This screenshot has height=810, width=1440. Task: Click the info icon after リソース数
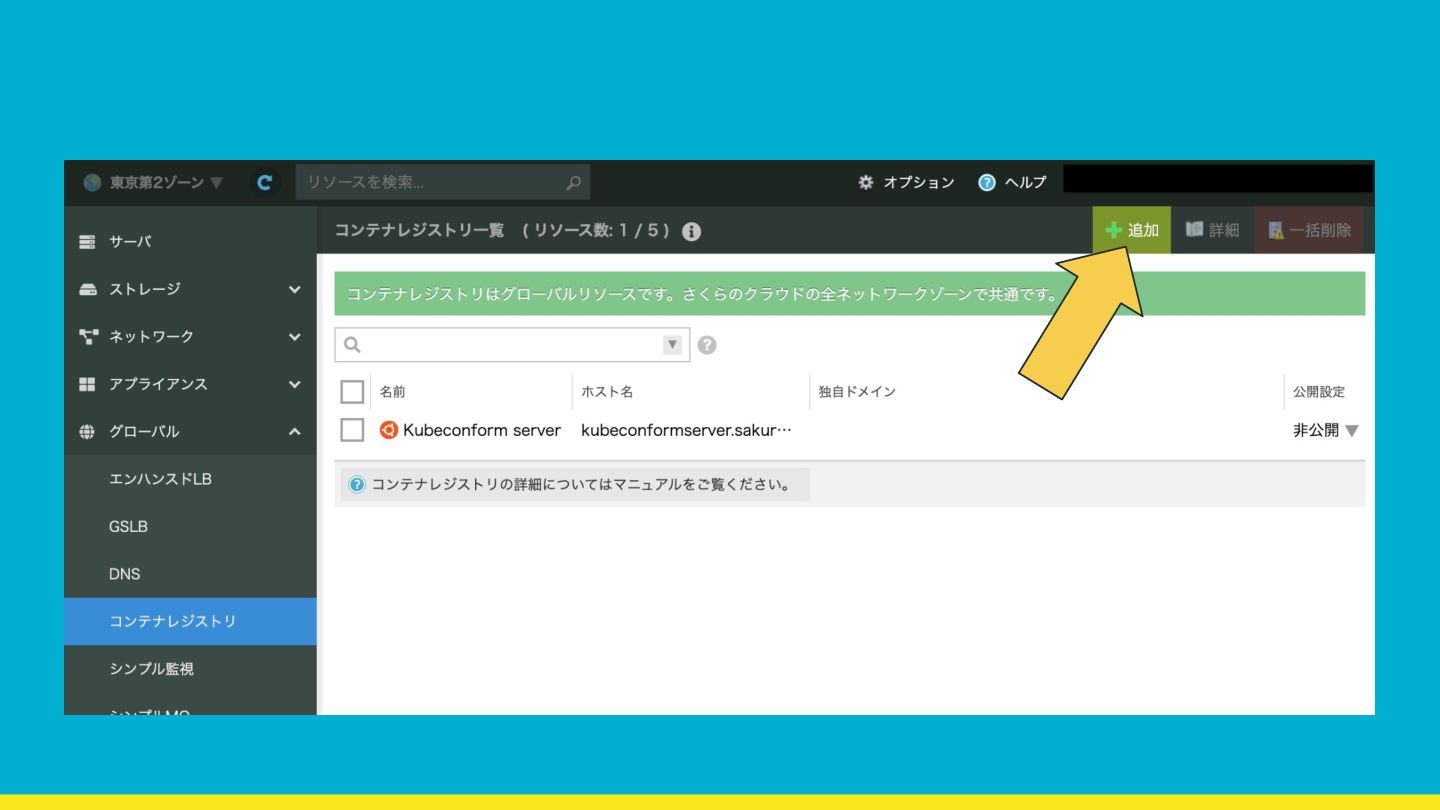click(x=691, y=231)
